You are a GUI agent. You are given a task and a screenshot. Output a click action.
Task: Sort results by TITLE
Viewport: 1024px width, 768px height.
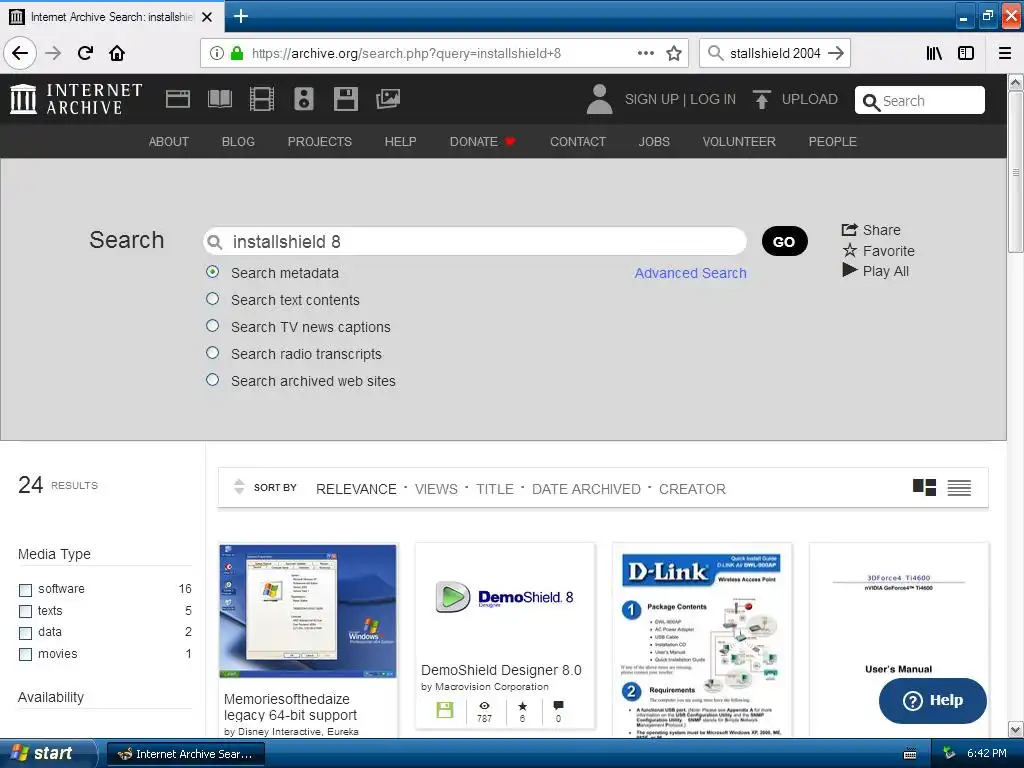coord(494,489)
